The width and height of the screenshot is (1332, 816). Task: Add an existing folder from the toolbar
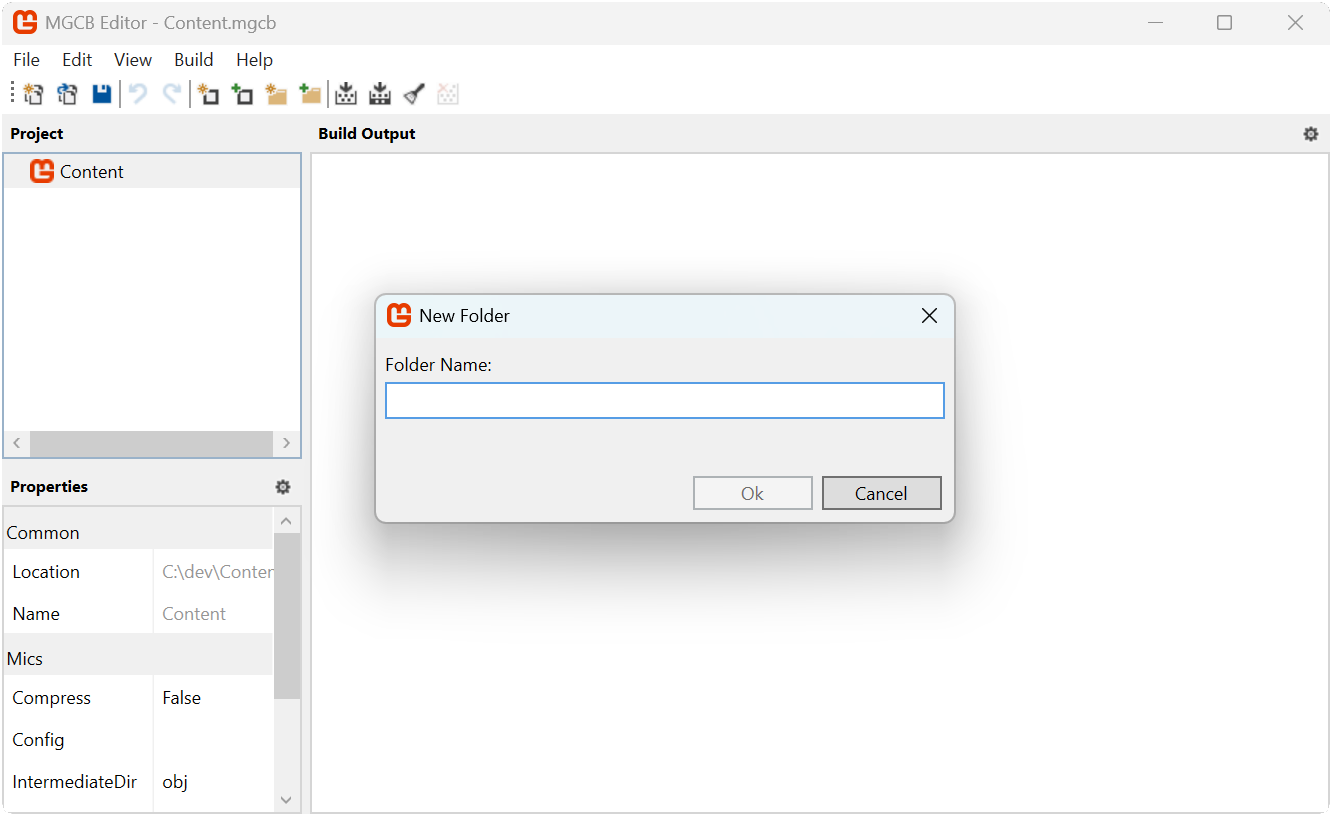point(310,93)
